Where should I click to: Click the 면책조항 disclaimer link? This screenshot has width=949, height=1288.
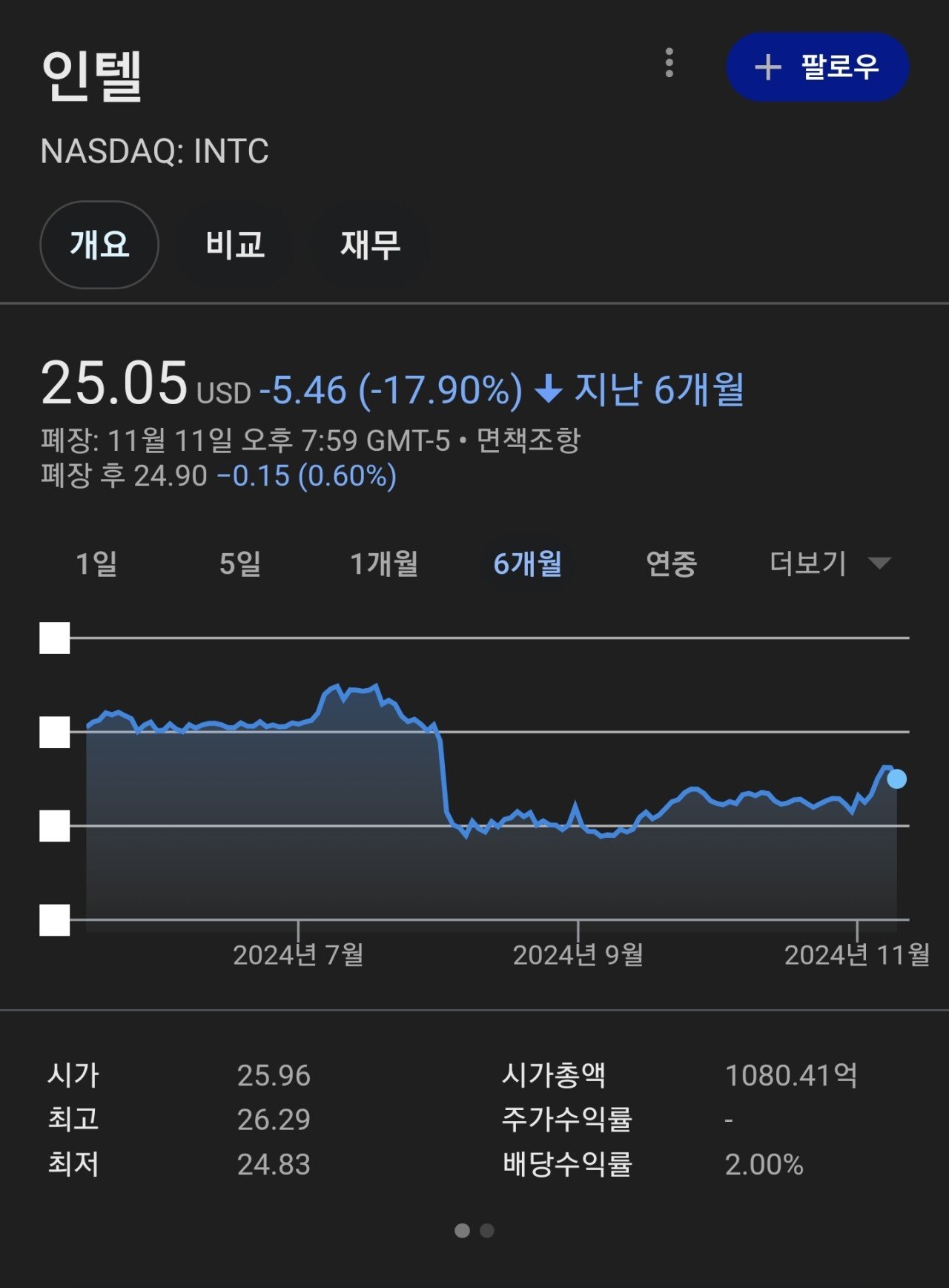point(528,440)
